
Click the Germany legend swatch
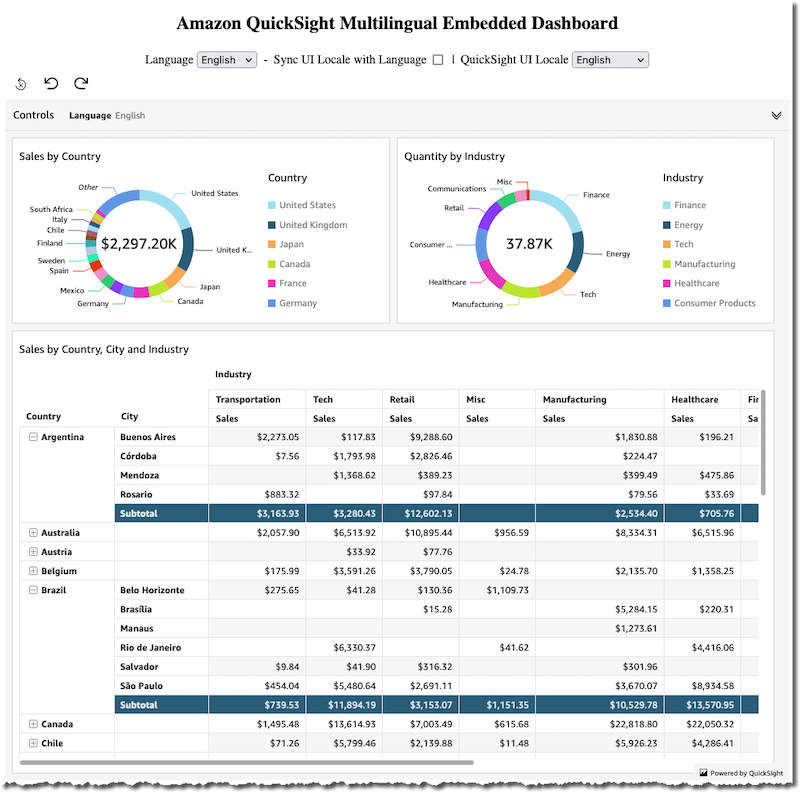[271, 303]
